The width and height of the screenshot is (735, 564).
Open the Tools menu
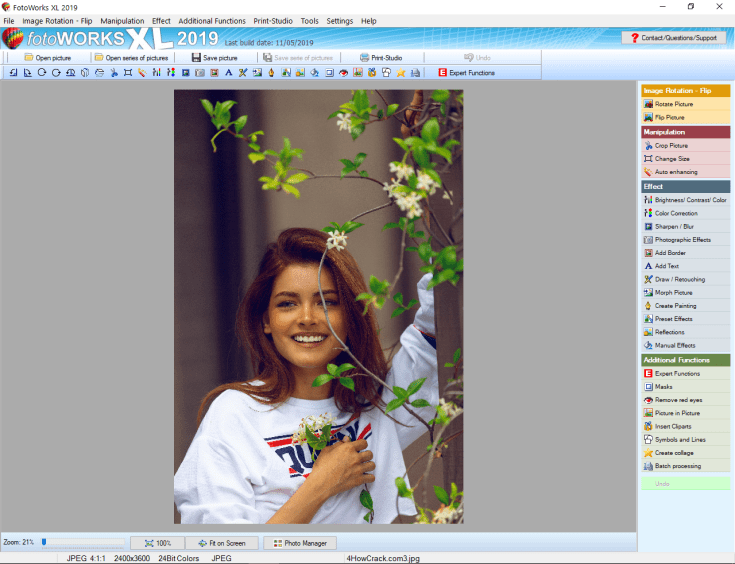(x=309, y=21)
